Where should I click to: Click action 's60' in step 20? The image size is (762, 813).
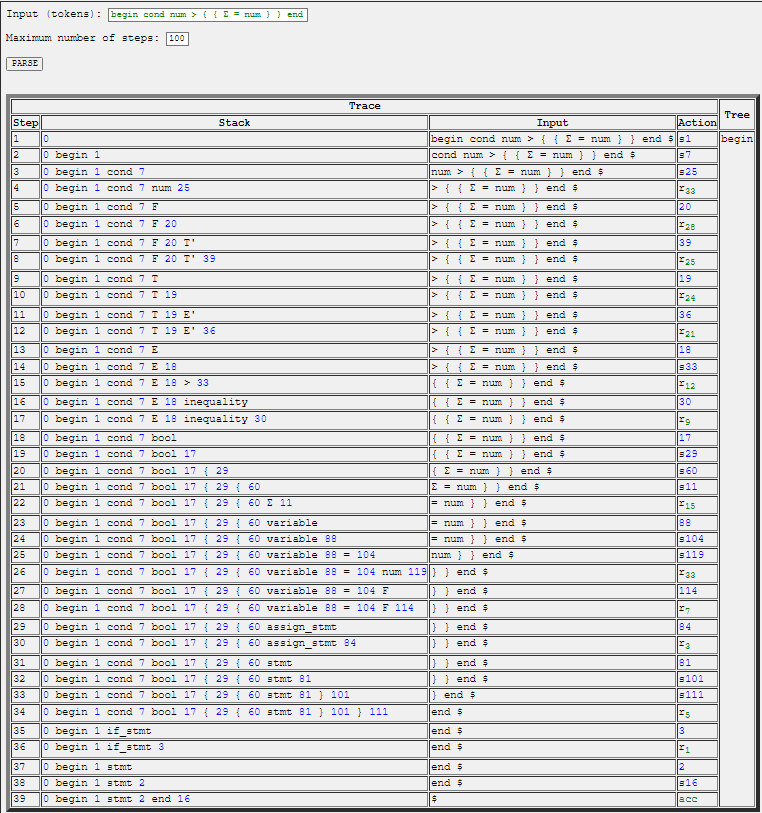pos(697,471)
